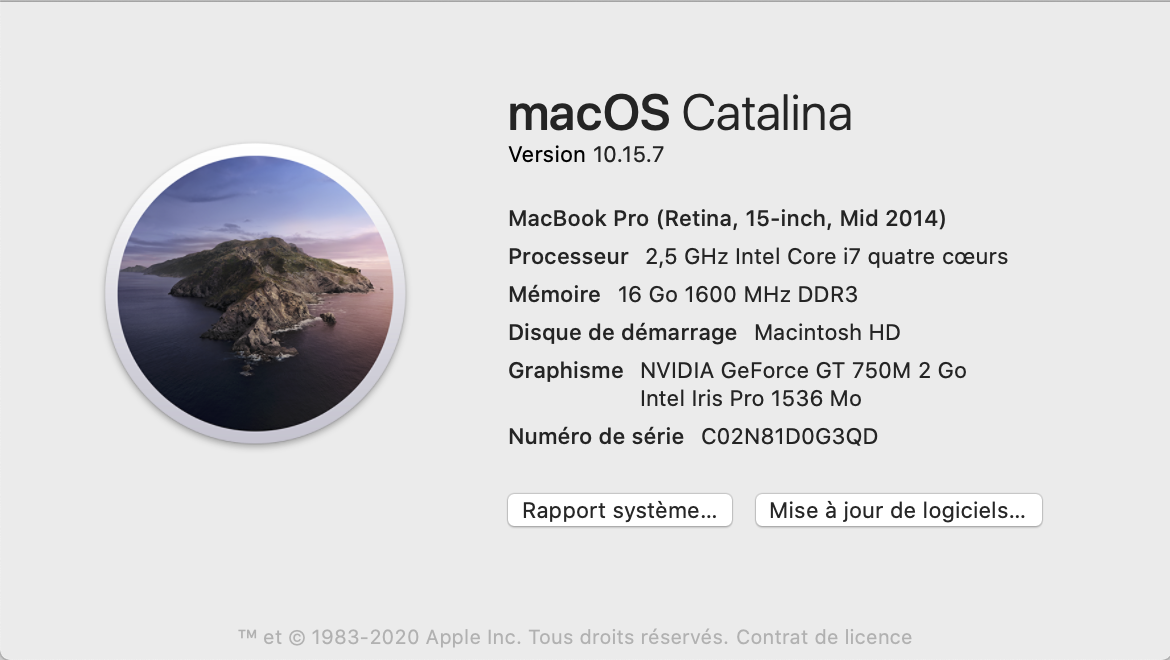Click the 'Mémoire' specification line

553,294
